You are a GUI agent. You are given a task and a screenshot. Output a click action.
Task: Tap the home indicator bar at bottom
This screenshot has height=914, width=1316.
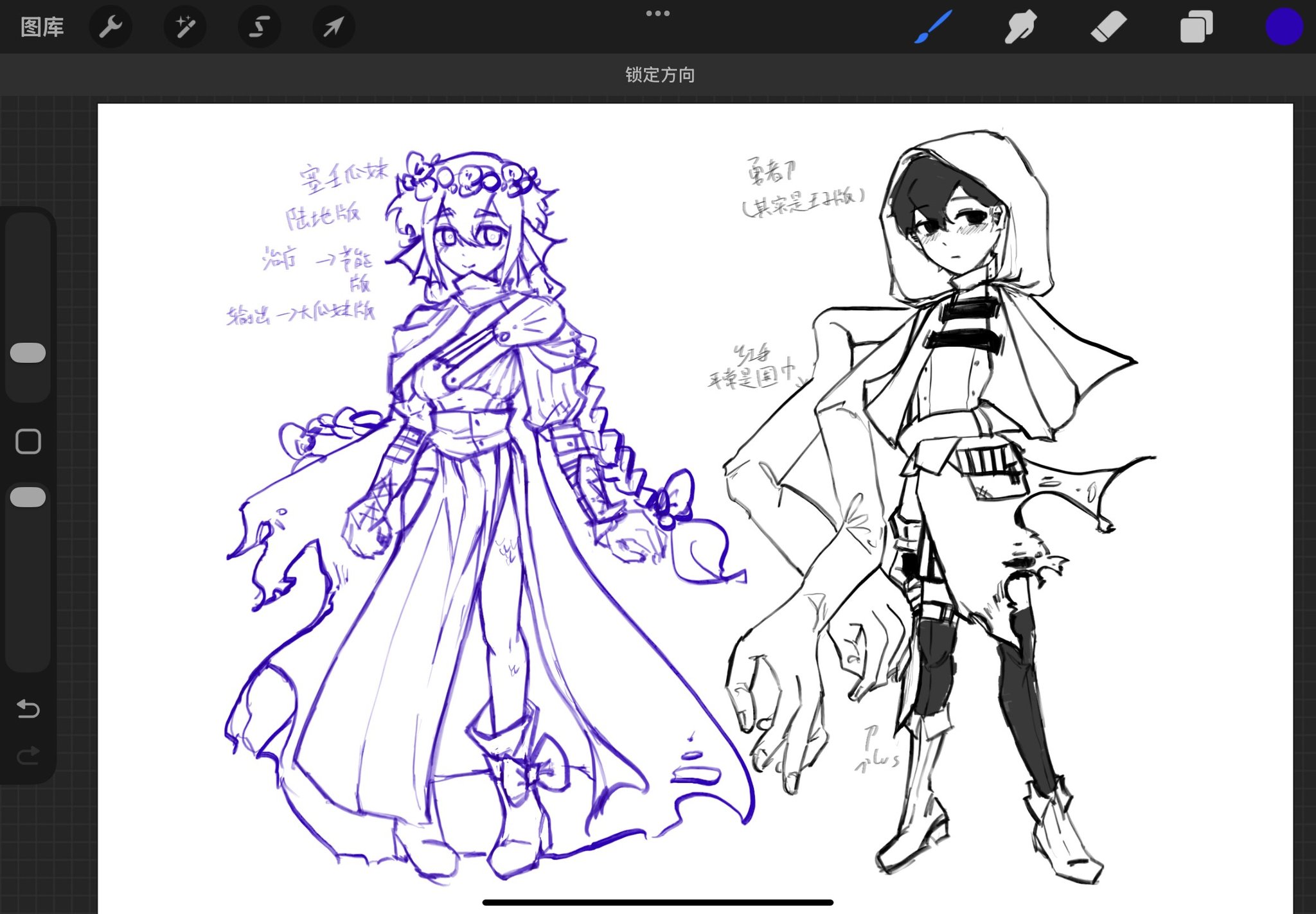(x=657, y=902)
